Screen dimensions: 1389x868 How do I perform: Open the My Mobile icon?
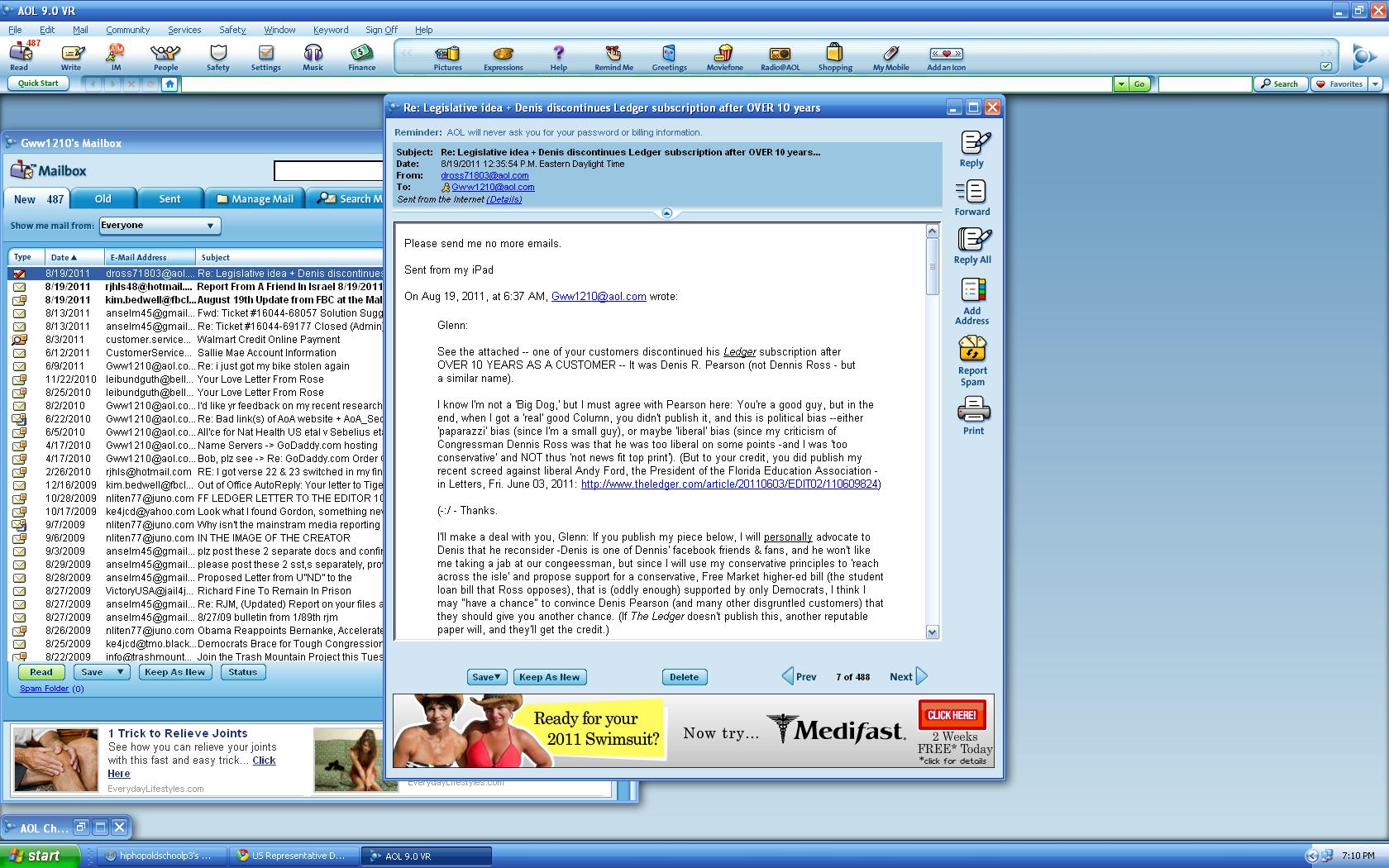[890, 57]
